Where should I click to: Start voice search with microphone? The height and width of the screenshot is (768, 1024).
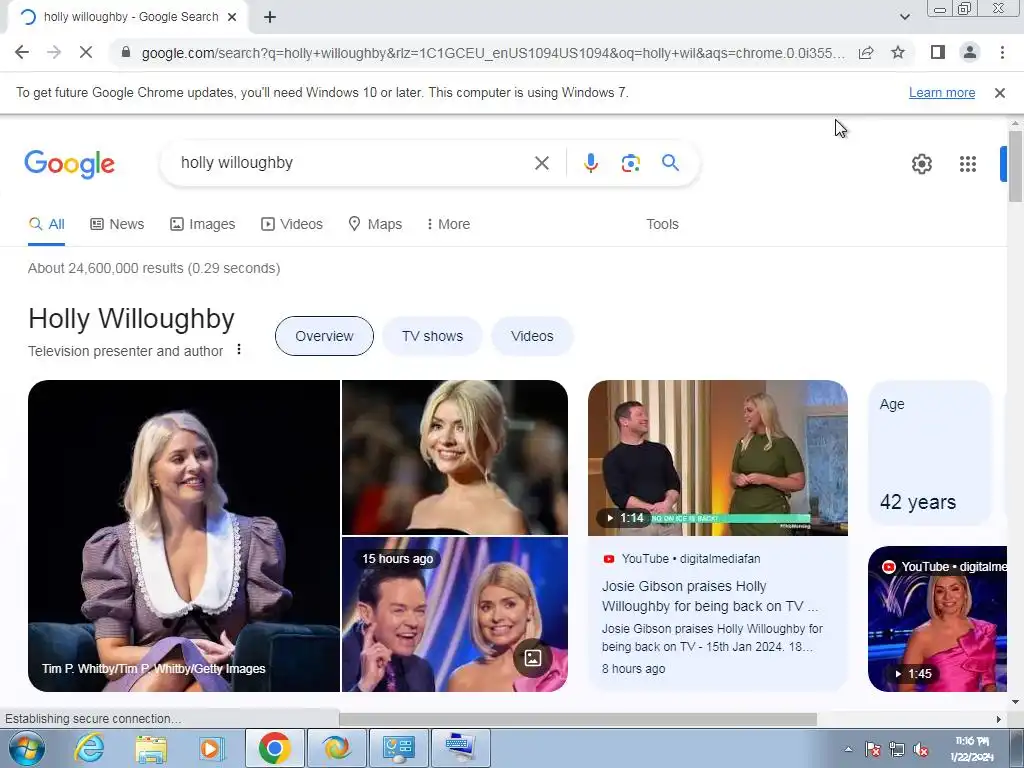pos(590,163)
